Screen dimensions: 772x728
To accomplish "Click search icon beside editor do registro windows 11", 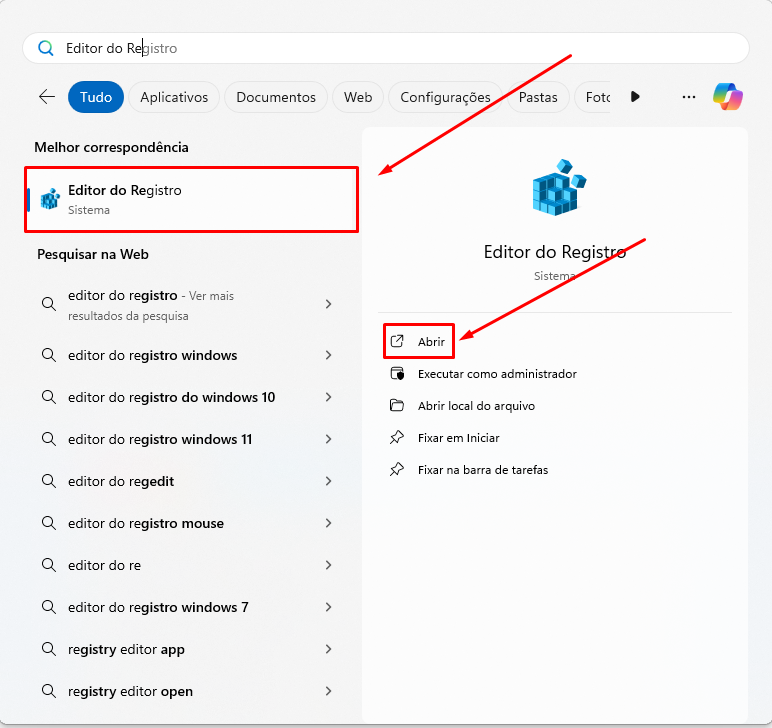I will [x=48, y=439].
